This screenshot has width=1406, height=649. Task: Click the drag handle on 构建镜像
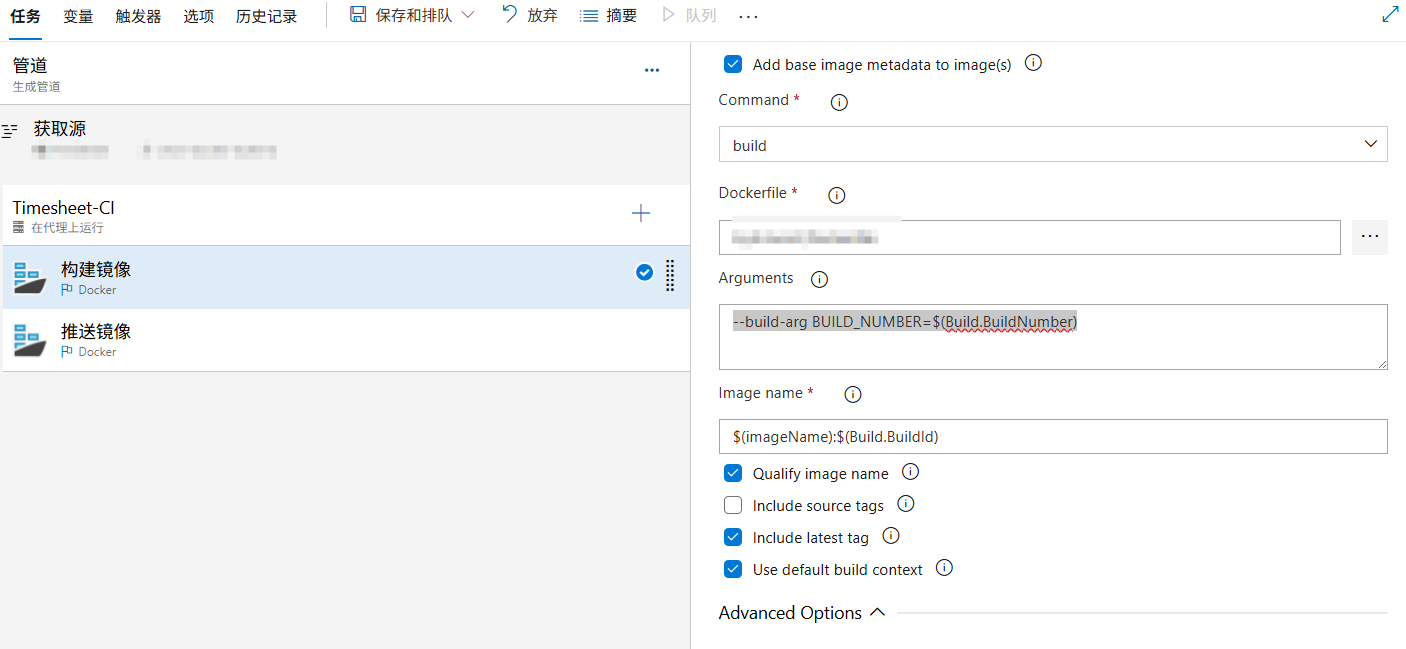click(670, 275)
